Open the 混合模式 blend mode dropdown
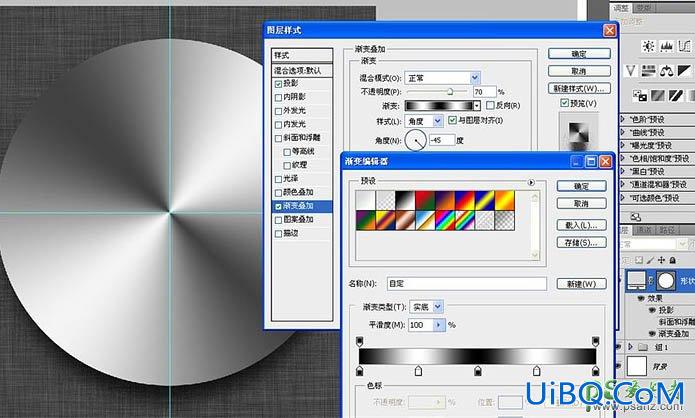 coord(475,78)
